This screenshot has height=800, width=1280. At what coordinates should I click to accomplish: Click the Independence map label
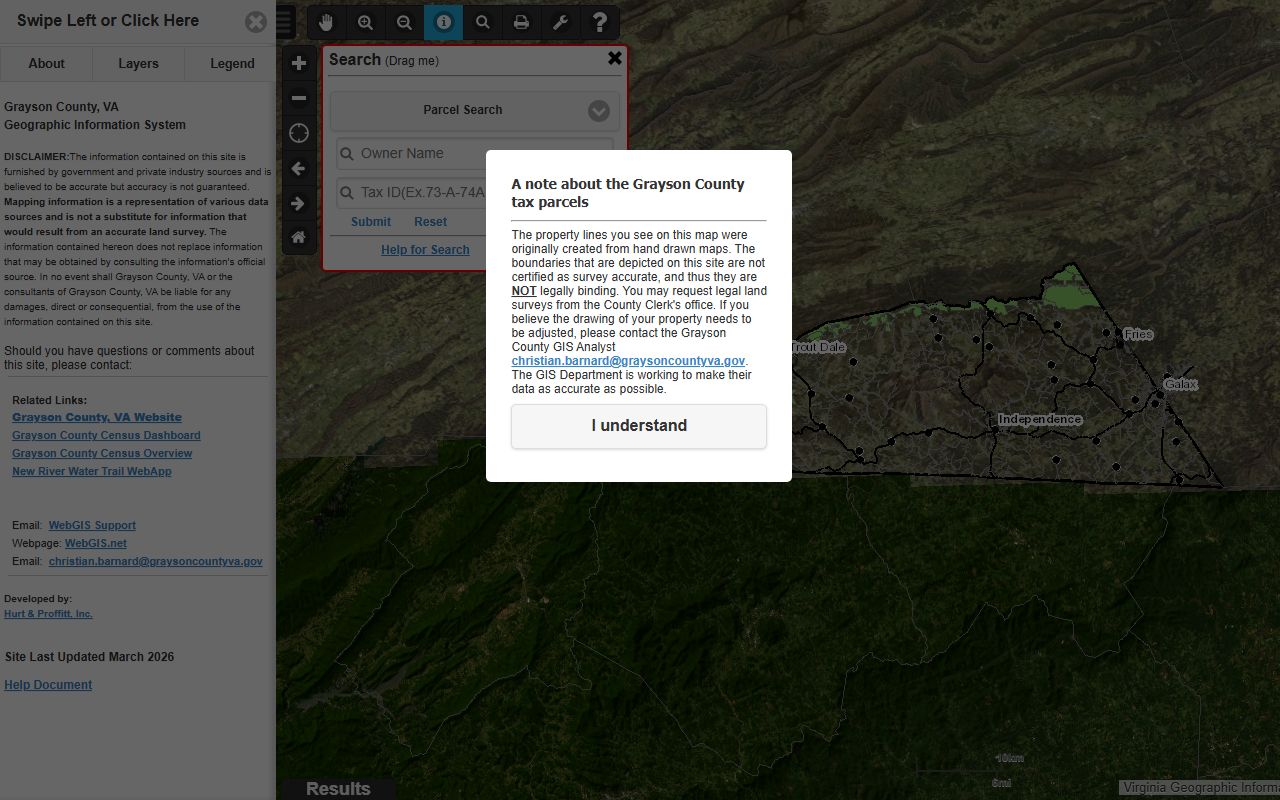(x=1040, y=419)
